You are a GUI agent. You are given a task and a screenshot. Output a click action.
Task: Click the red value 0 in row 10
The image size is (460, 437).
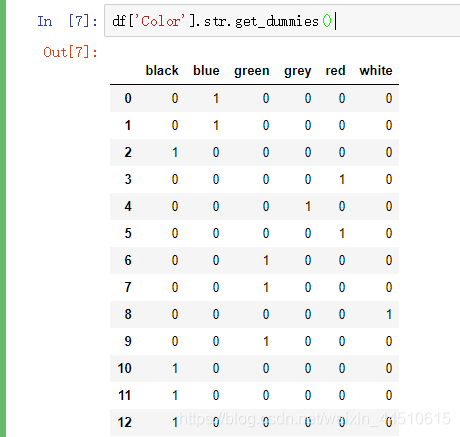pyautogui.click(x=342, y=368)
